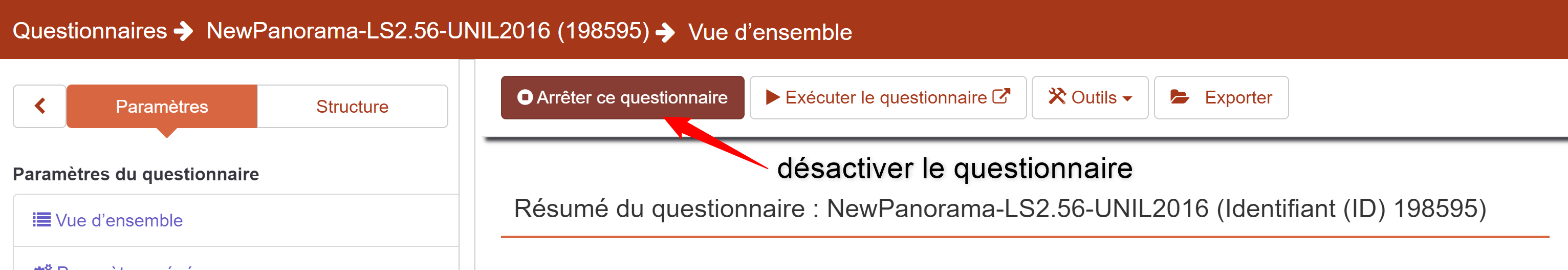Open Vue d'ensemble in sidebar menu
The width and height of the screenshot is (1568, 270).
coord(119,220)
